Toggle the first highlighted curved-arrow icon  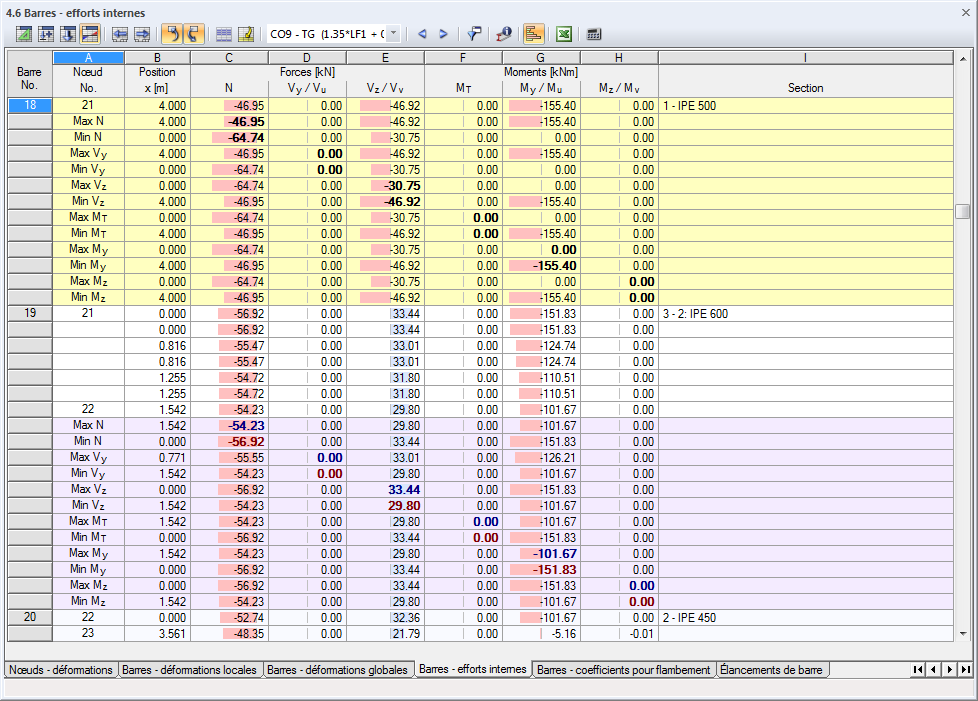click(172, 34)
